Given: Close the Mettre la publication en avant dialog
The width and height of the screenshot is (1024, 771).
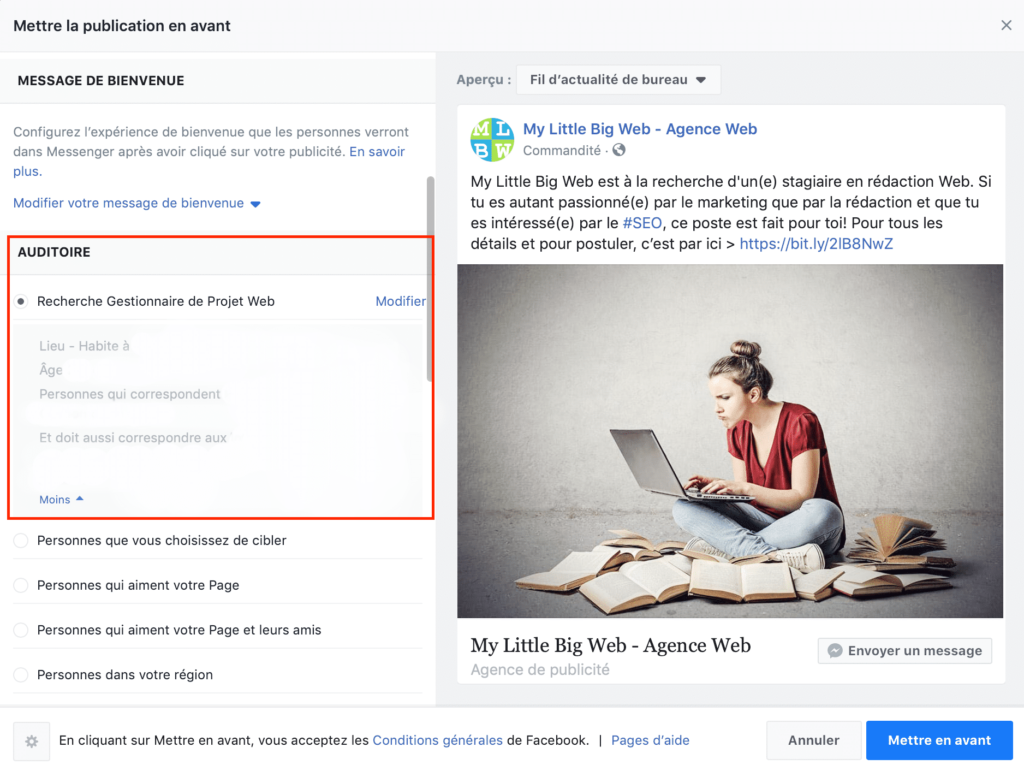Looking at the screenshot, I should (x=1006, y=25).
